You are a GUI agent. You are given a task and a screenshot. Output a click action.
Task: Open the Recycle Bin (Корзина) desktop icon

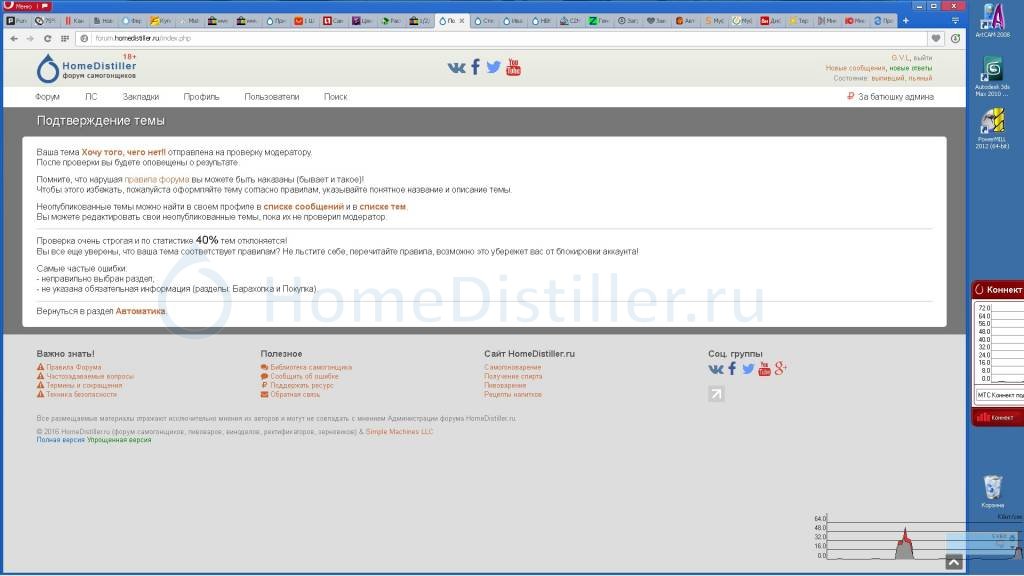coord(992,491)
